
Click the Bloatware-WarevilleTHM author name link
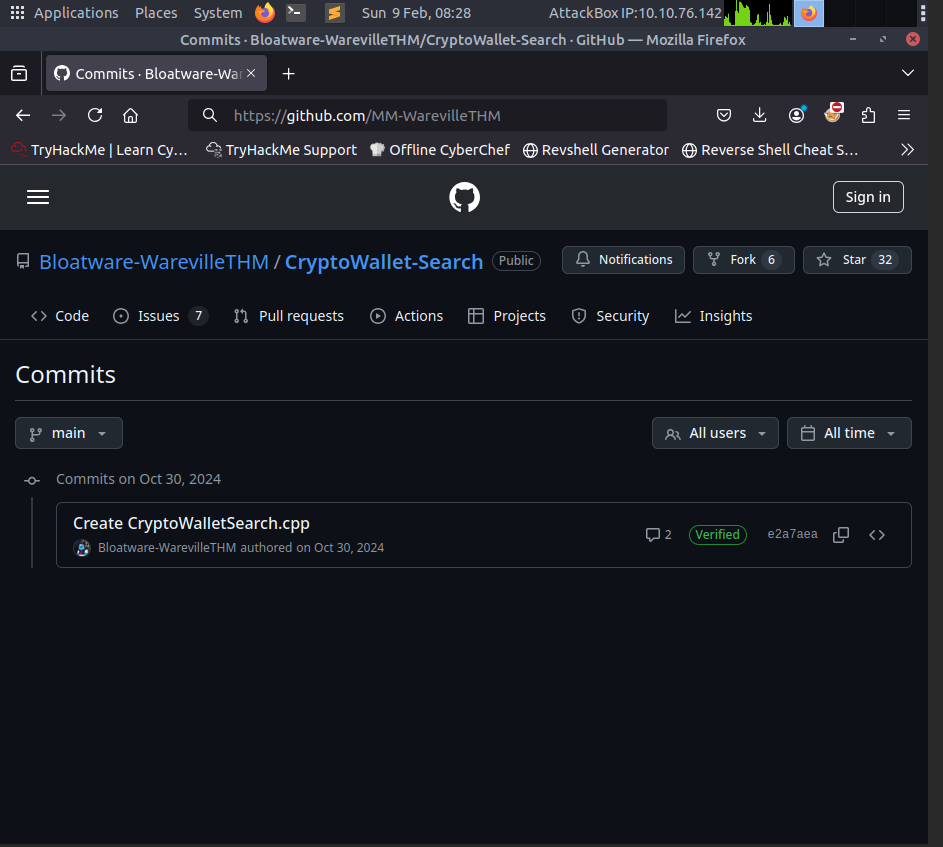click(167, 548)
